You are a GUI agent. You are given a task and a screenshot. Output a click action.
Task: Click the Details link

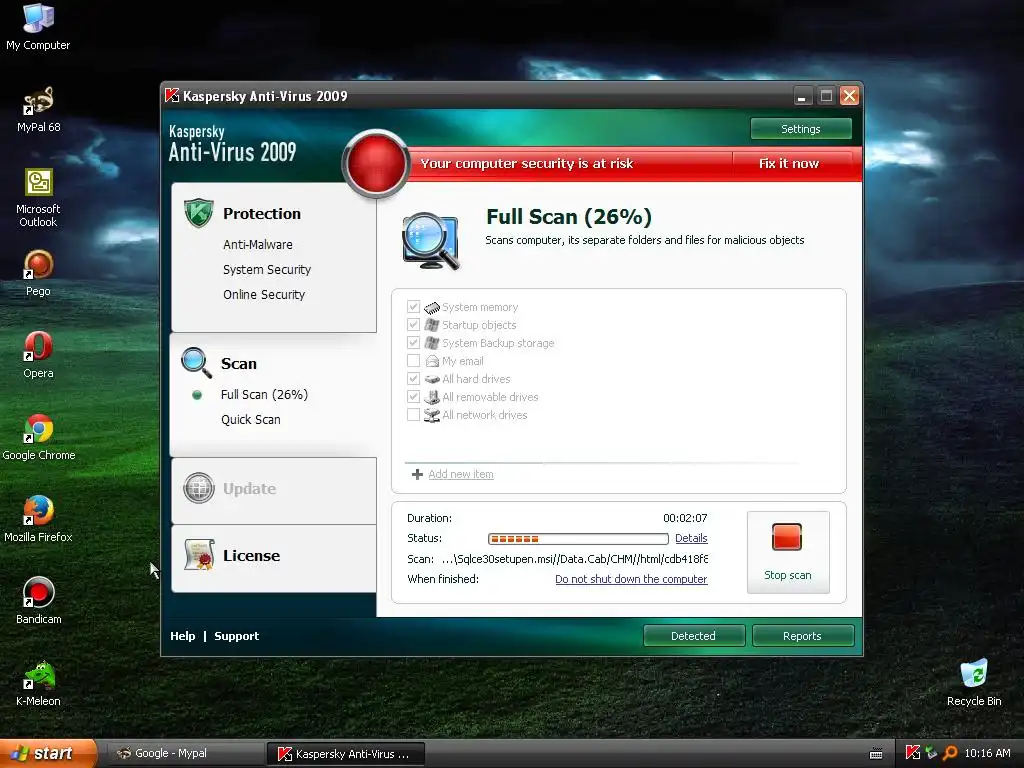click(691, 538)
